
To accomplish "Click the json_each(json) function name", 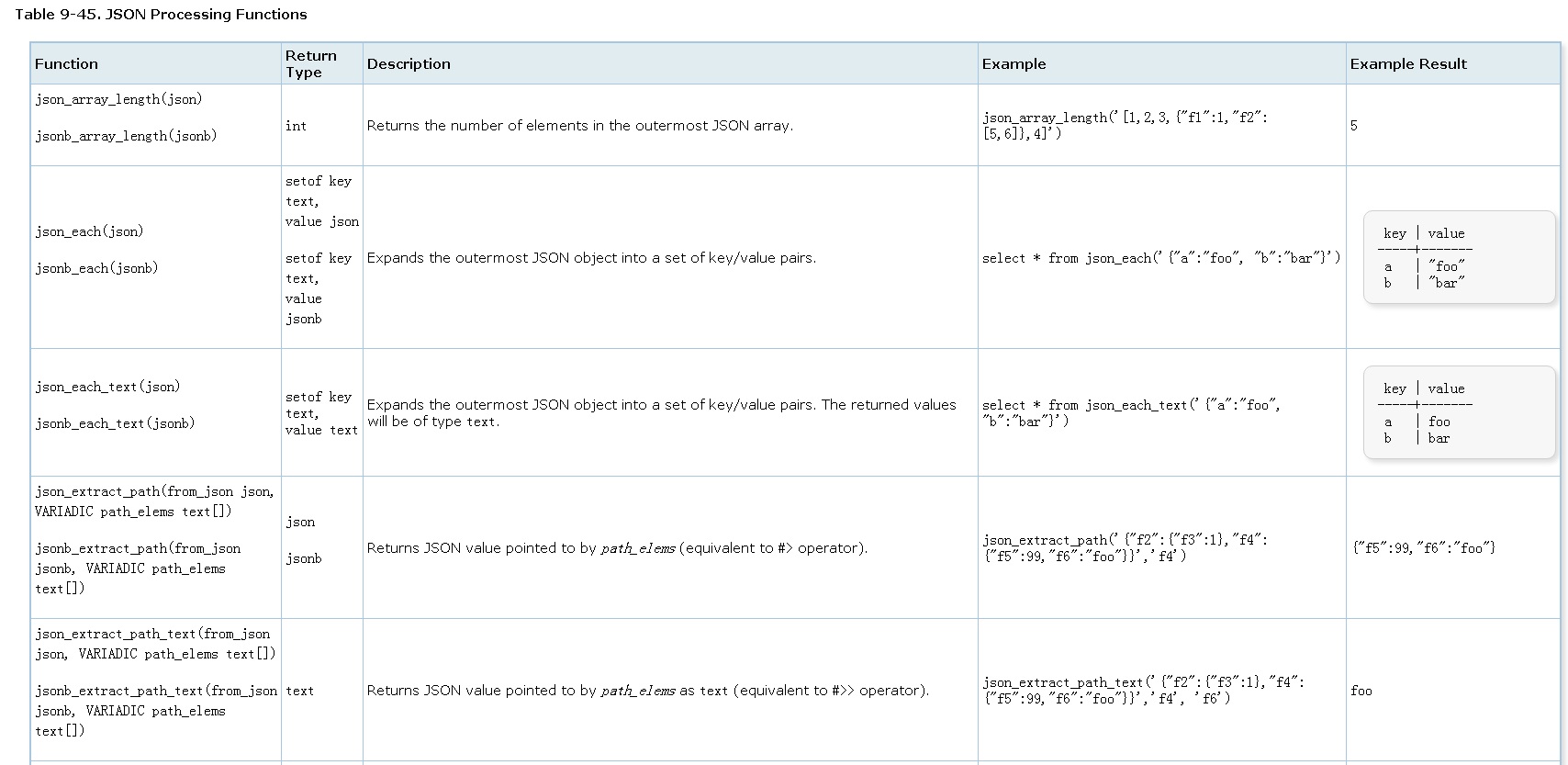I will pyautogui.click(x=89, y=231).
